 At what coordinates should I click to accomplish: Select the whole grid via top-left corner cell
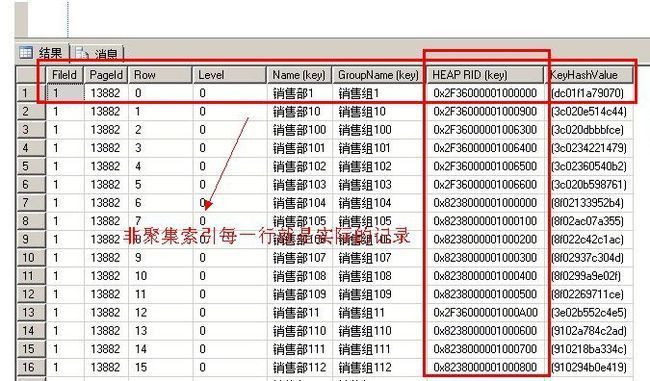coord(31,75)
